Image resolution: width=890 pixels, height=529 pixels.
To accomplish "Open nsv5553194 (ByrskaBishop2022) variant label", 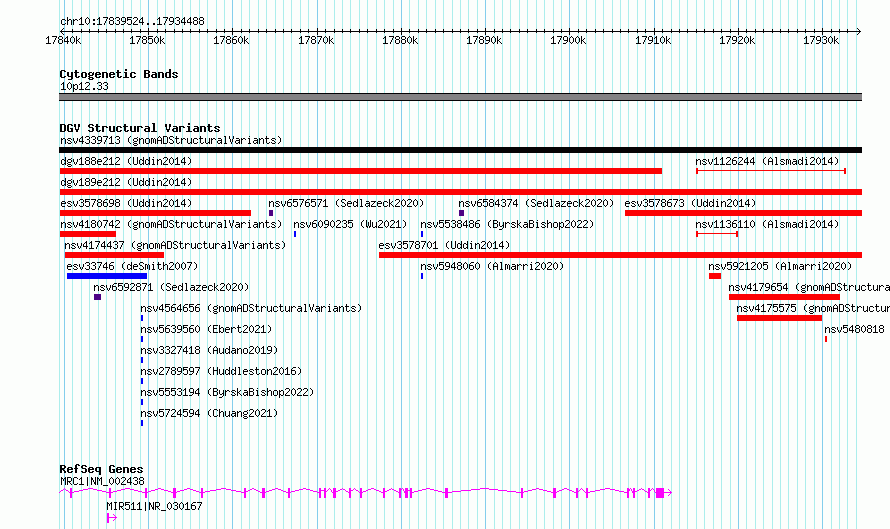I will coord(227,392).
